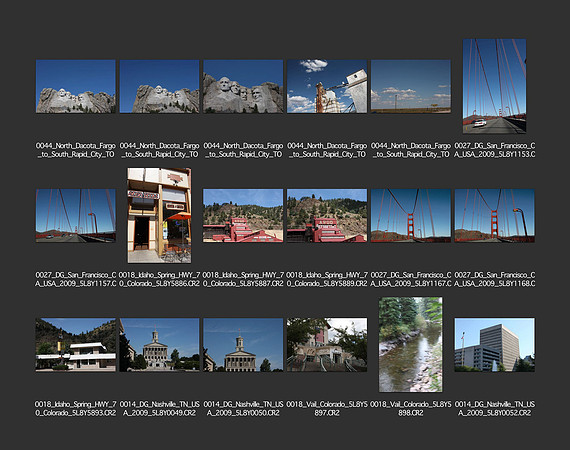Viewport: 570px width, 450px height.
Task: Select the red mine building thumbnail 5L8Y5887
Action: [243, 216]
